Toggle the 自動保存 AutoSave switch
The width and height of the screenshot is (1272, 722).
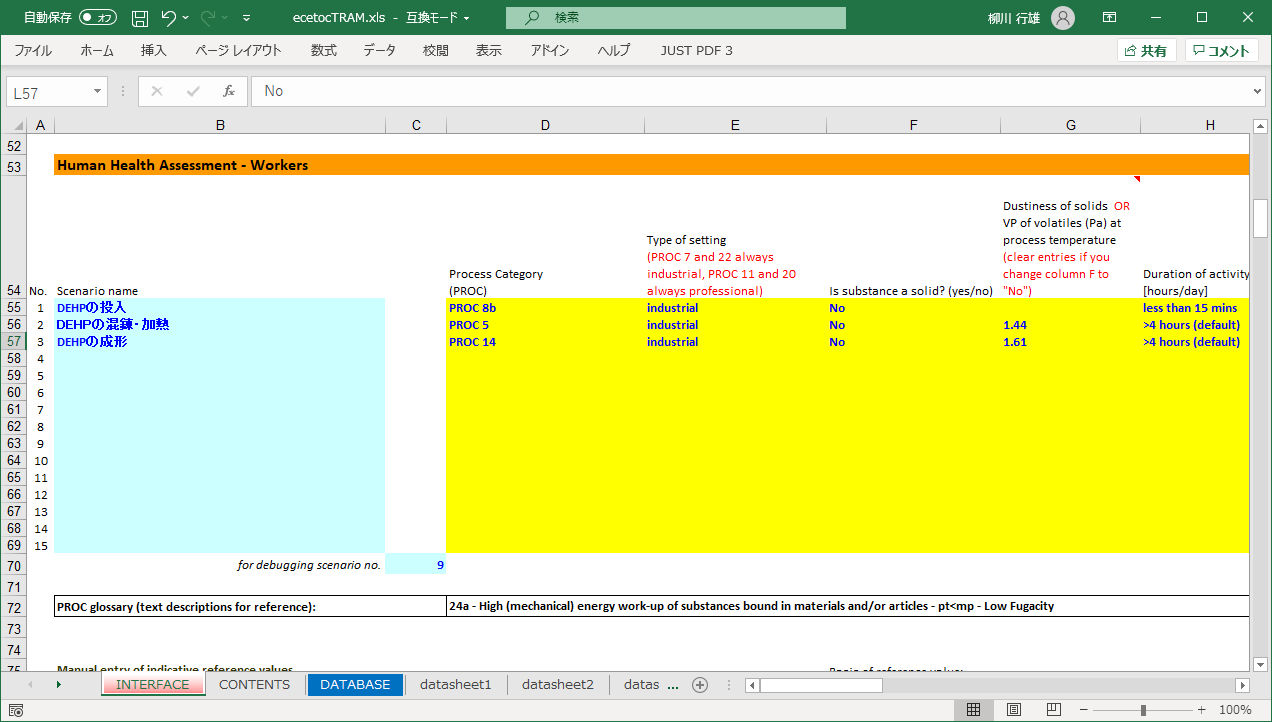click(97, 18)
